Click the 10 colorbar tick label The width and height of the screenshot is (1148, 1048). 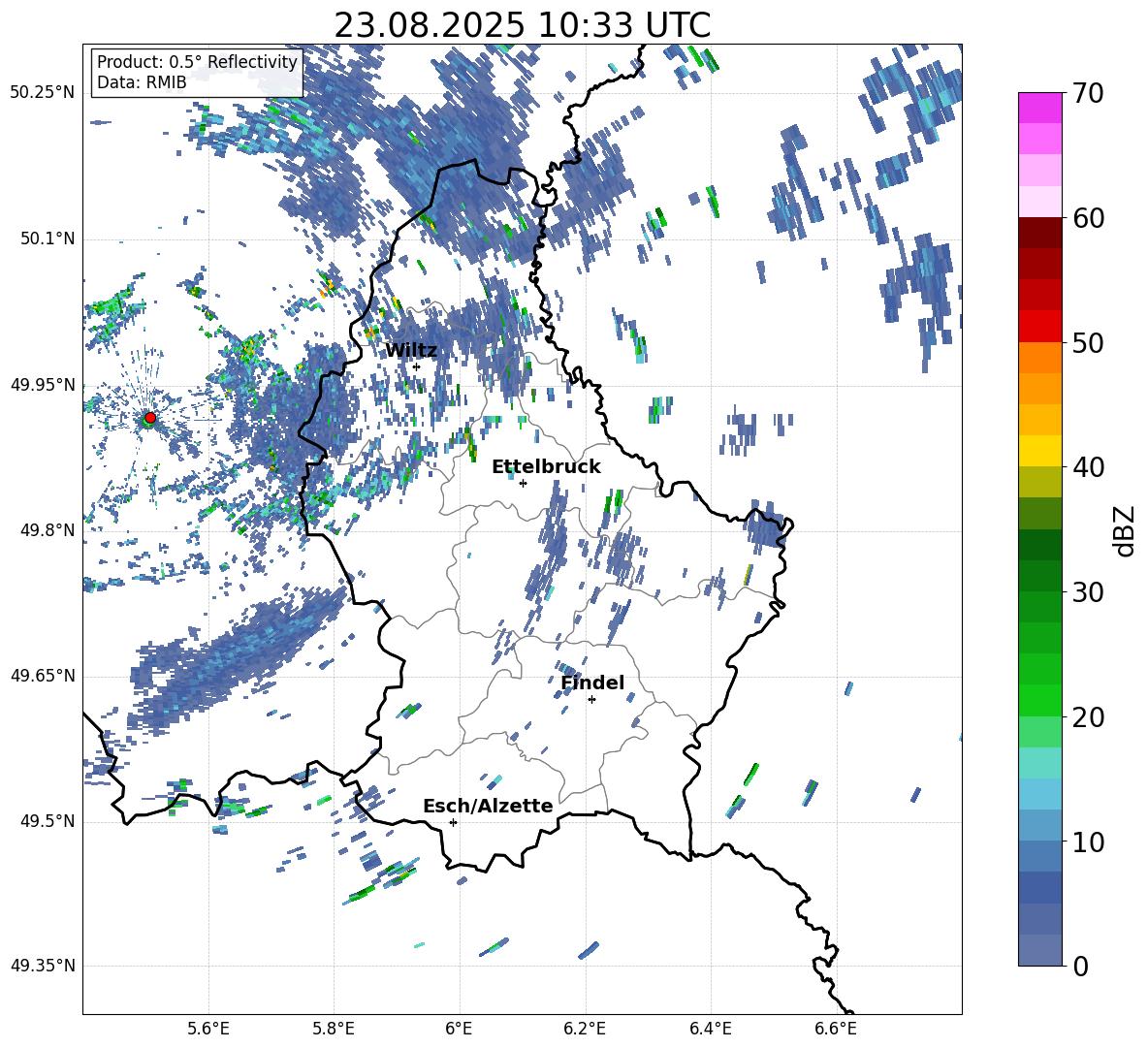[x=1088, y=842]
